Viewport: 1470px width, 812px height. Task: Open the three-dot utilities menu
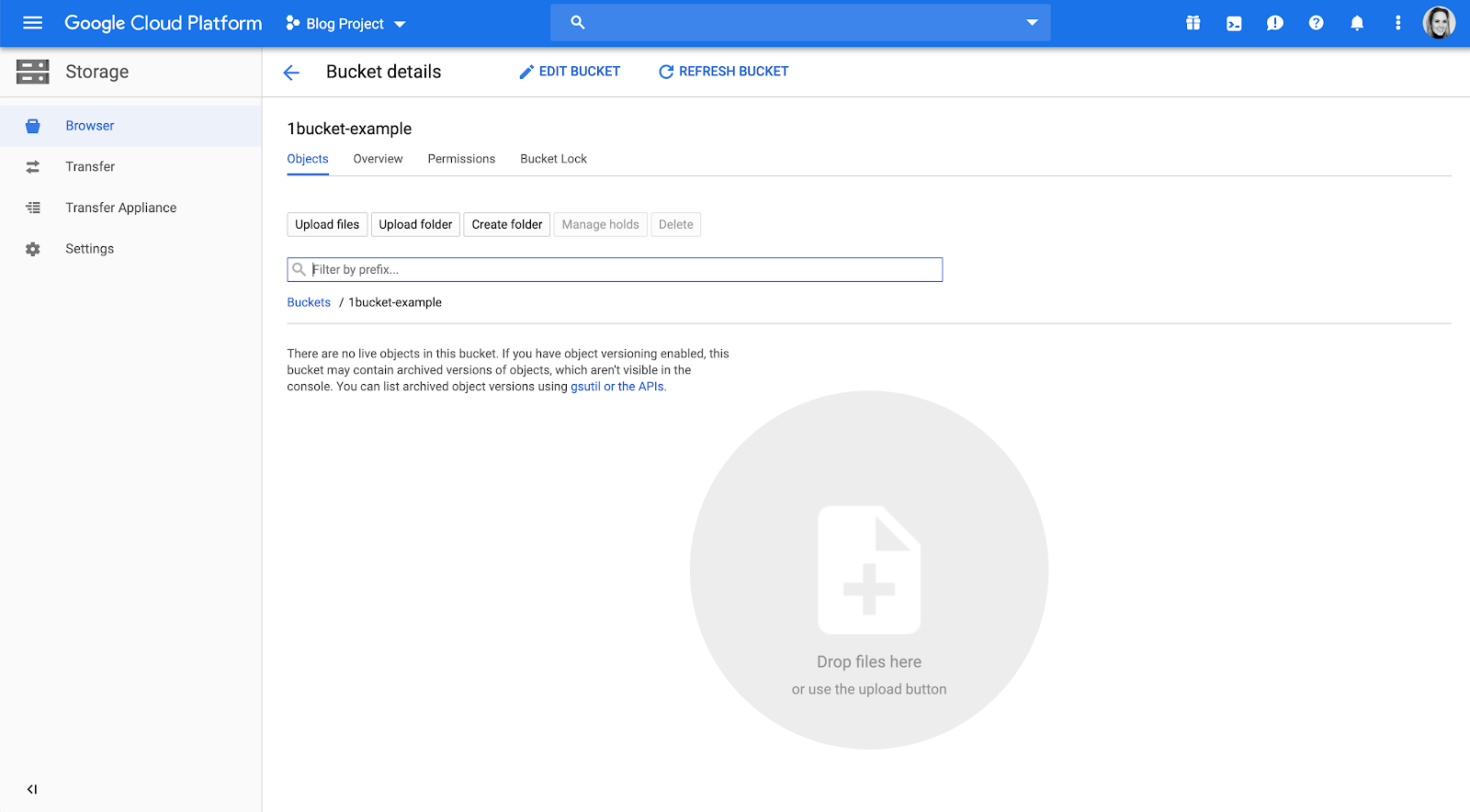click(1397, 23)
